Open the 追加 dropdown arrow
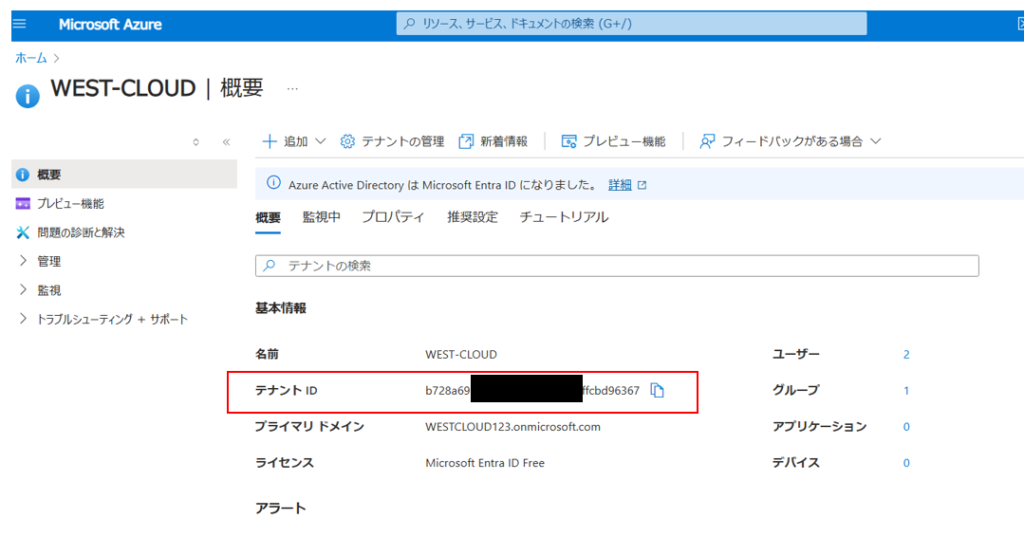This screenshot has width=1024, height=555. tap(320, 141)
